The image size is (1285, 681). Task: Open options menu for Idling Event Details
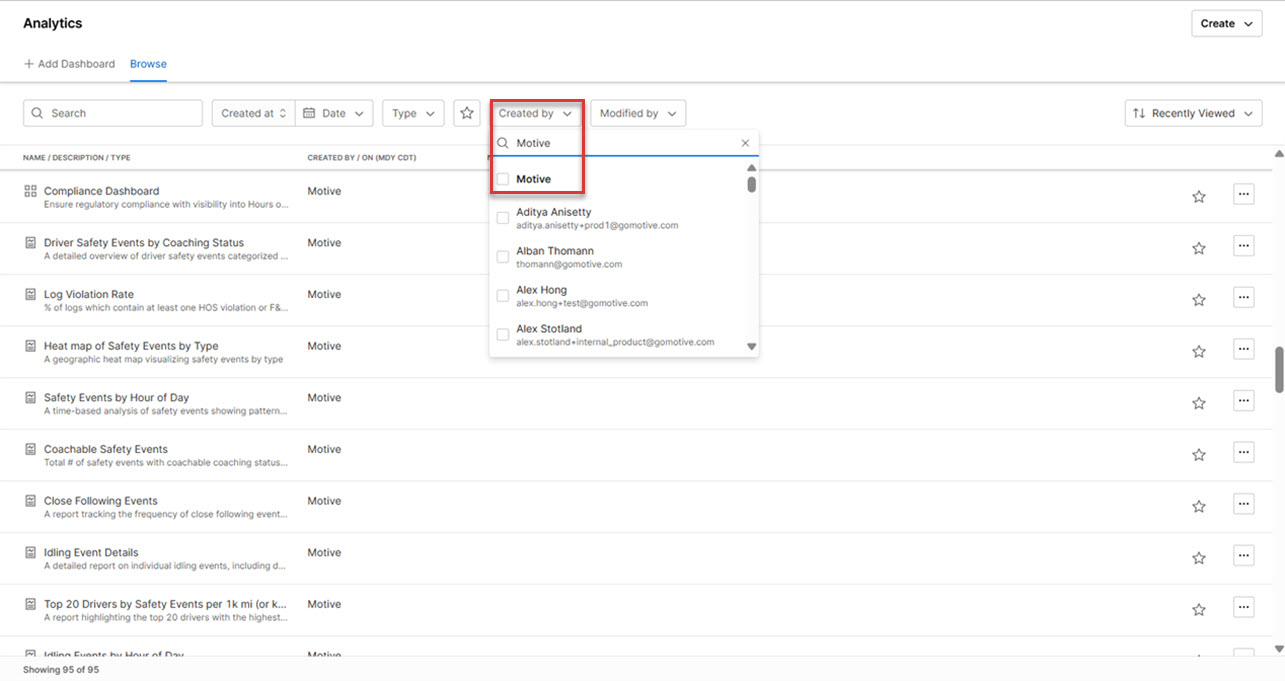(1243, 555)
